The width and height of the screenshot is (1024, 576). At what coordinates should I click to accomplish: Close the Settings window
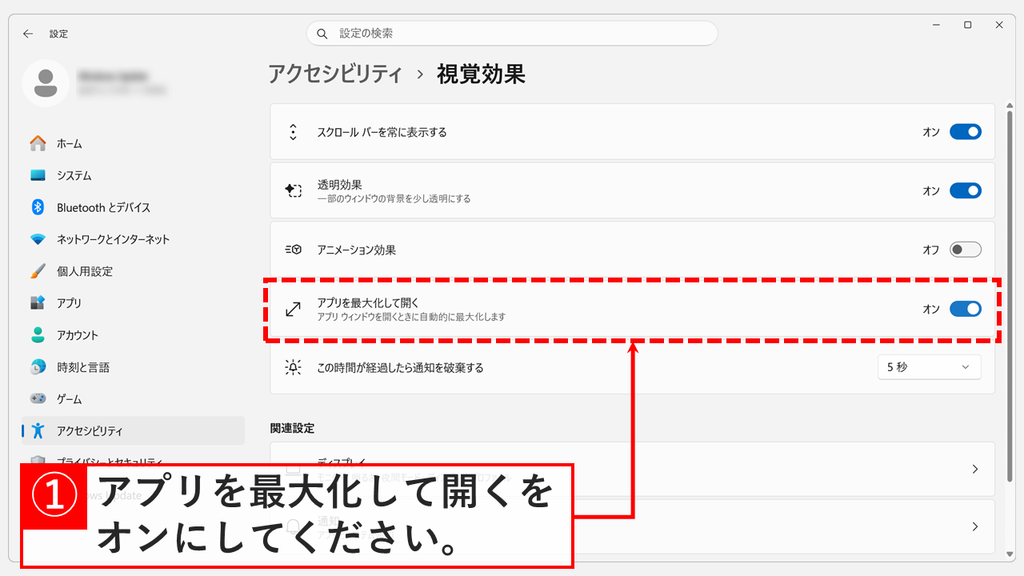tap(999, 25)
